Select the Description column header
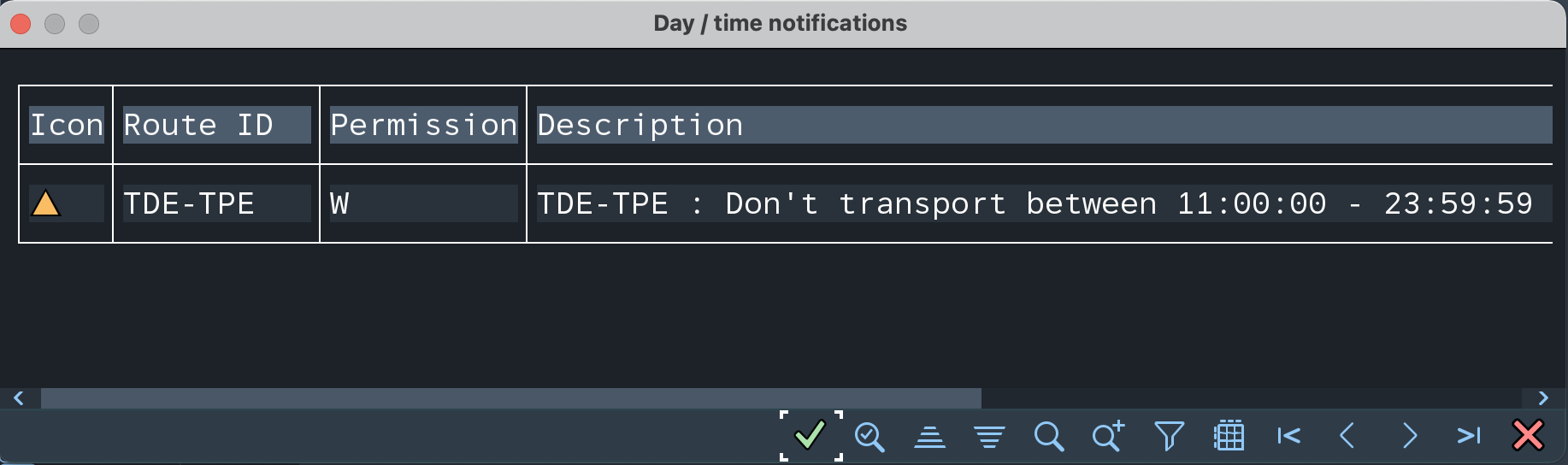This screenshot has height=465, width=1568. (x=1044, y=125)
